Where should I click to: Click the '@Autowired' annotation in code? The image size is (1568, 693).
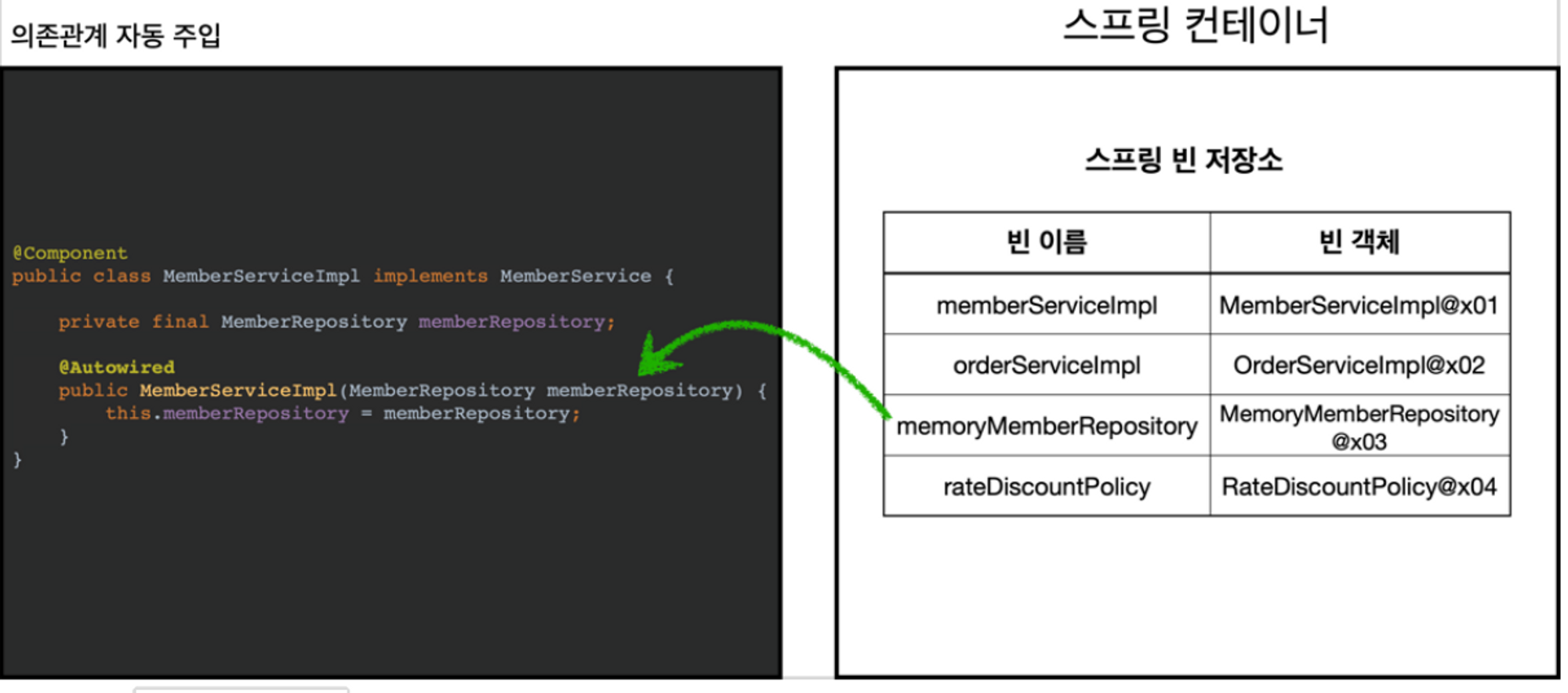(117, 367)
